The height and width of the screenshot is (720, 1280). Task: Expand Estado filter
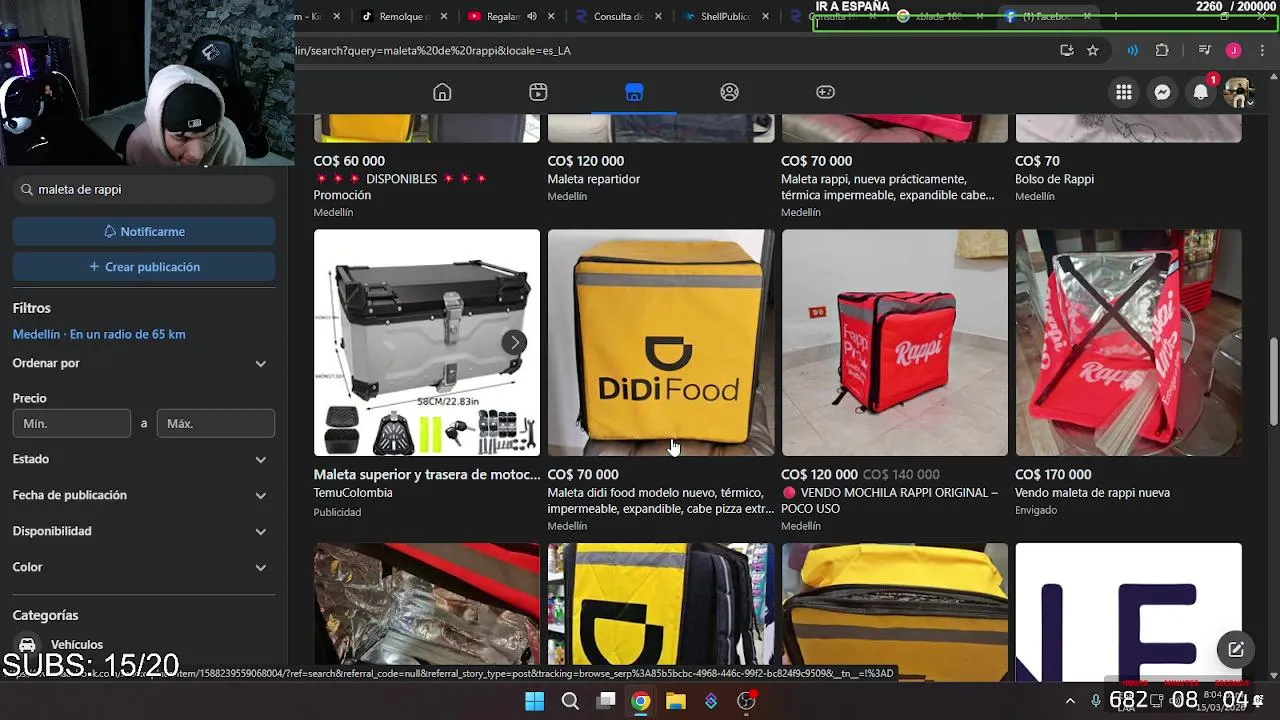(143, 459)
